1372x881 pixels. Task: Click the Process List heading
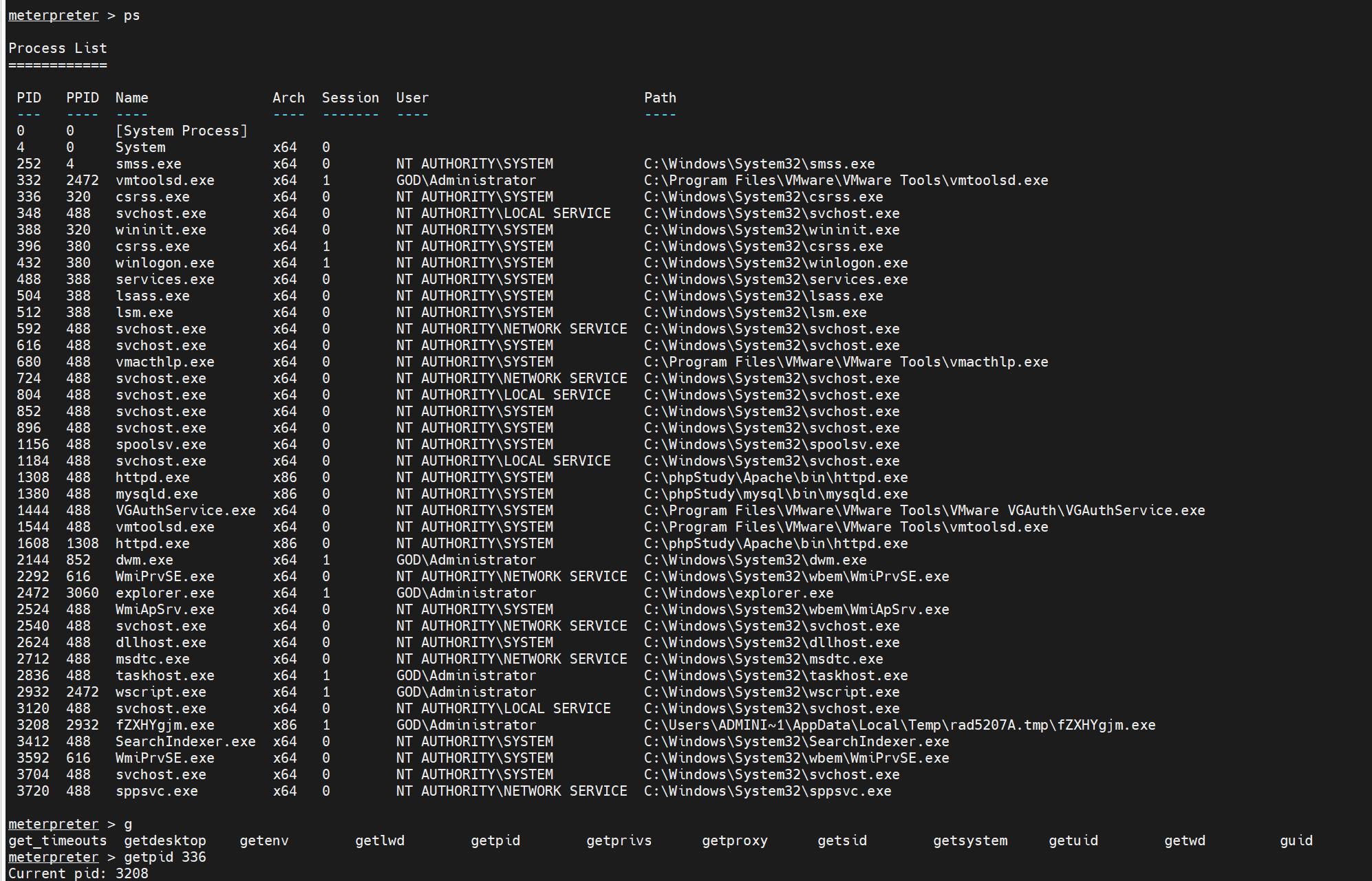coord(57,48)
